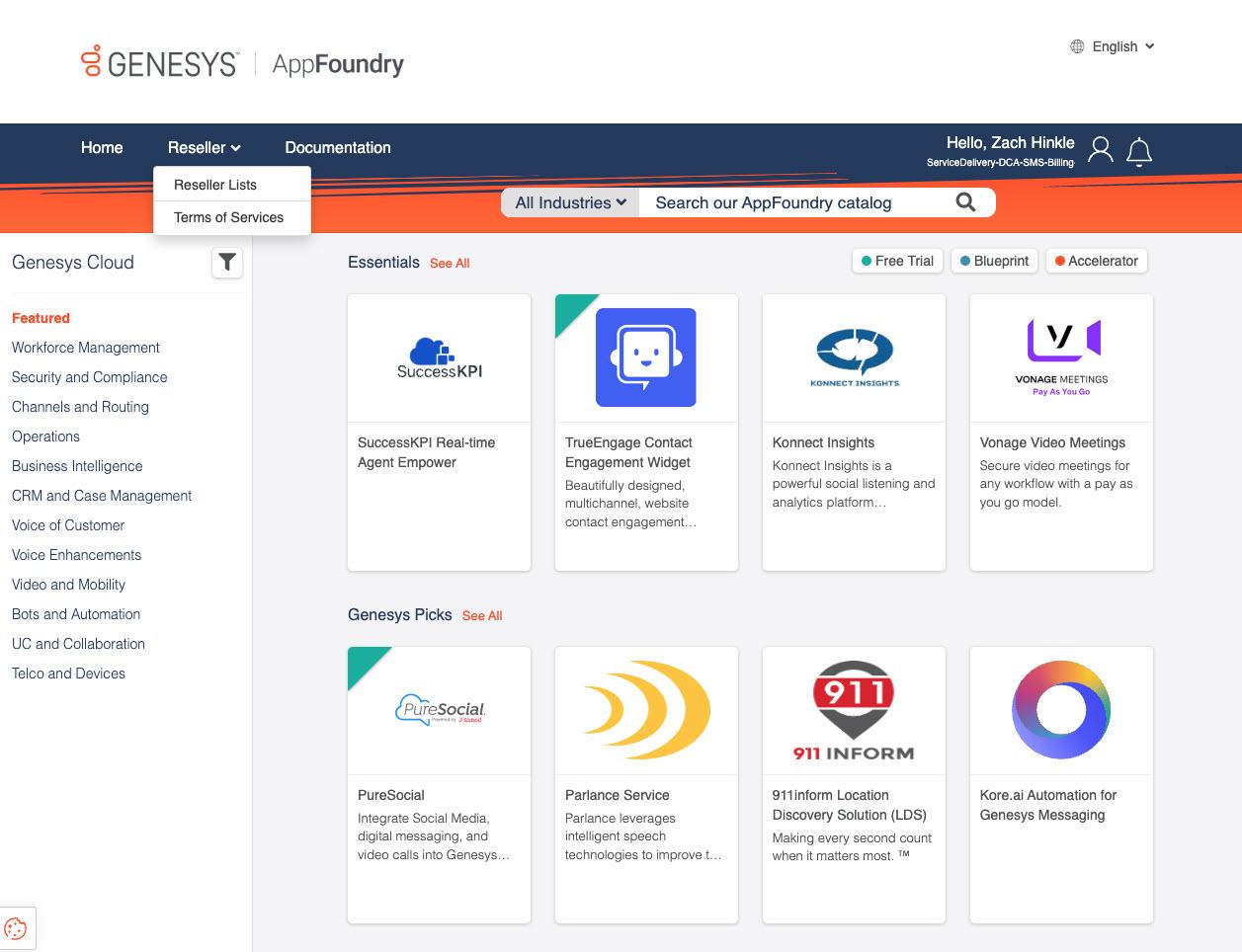Screen dimensions: 1242x952
Task: Open the All Industries dropdown
Action: click(x=569, y=201)
